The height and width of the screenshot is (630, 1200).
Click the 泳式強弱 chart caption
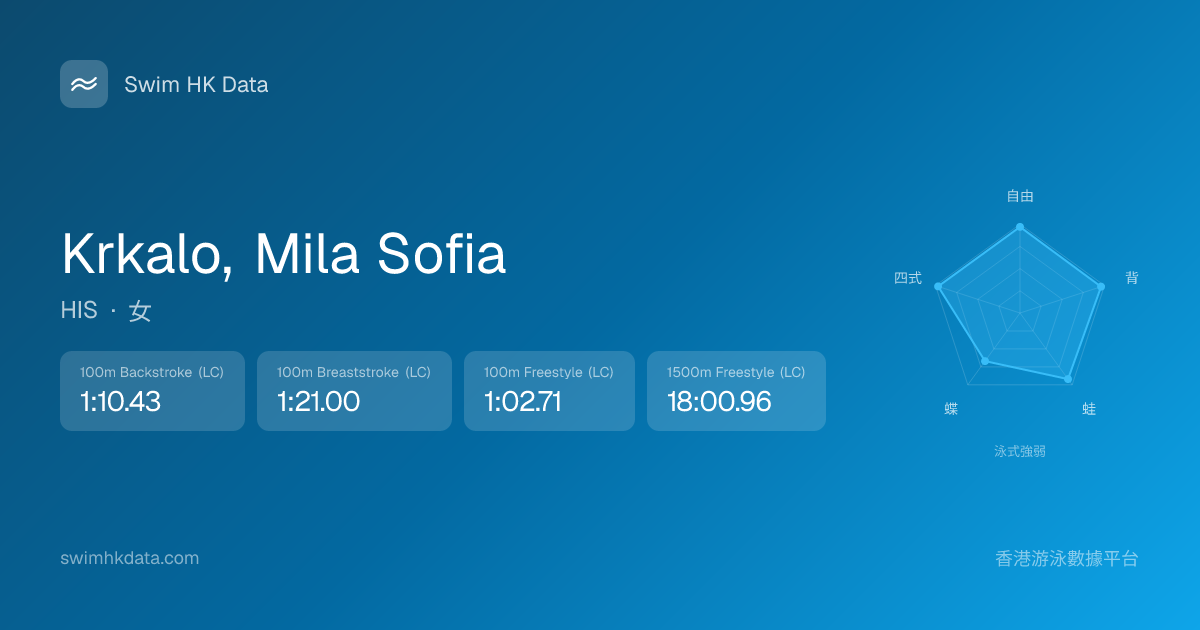[x=1020, y=451]
